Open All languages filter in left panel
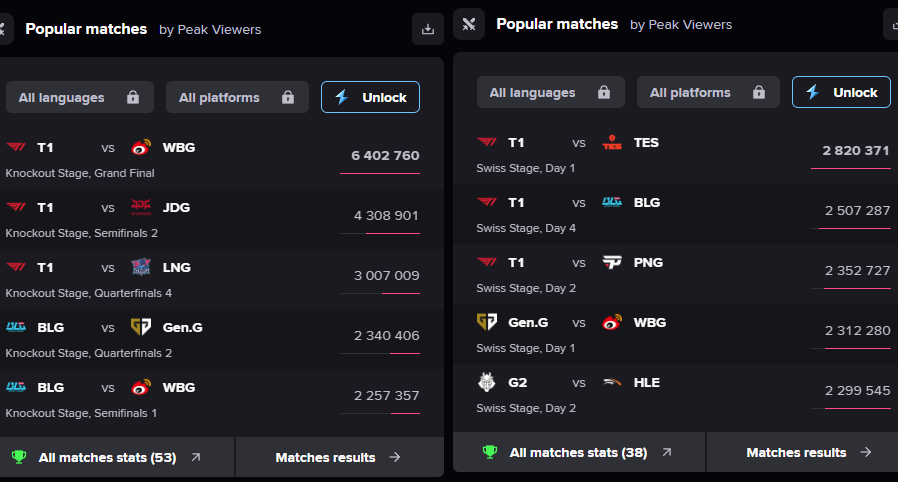This screenshot has width=898, height=482. pos(80,97)
